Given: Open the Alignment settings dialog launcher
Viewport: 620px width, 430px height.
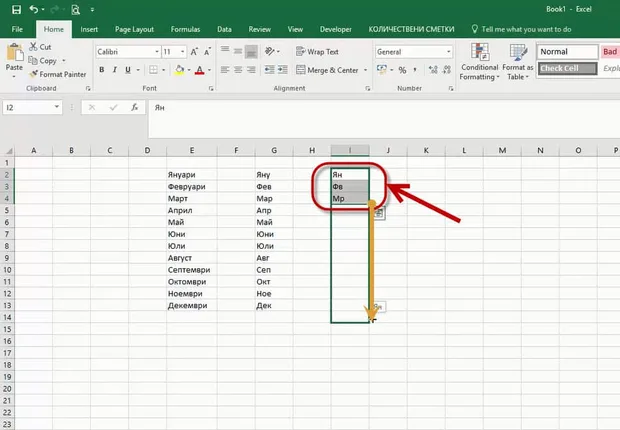Looking at the screenshot, I should pos(368,89).
